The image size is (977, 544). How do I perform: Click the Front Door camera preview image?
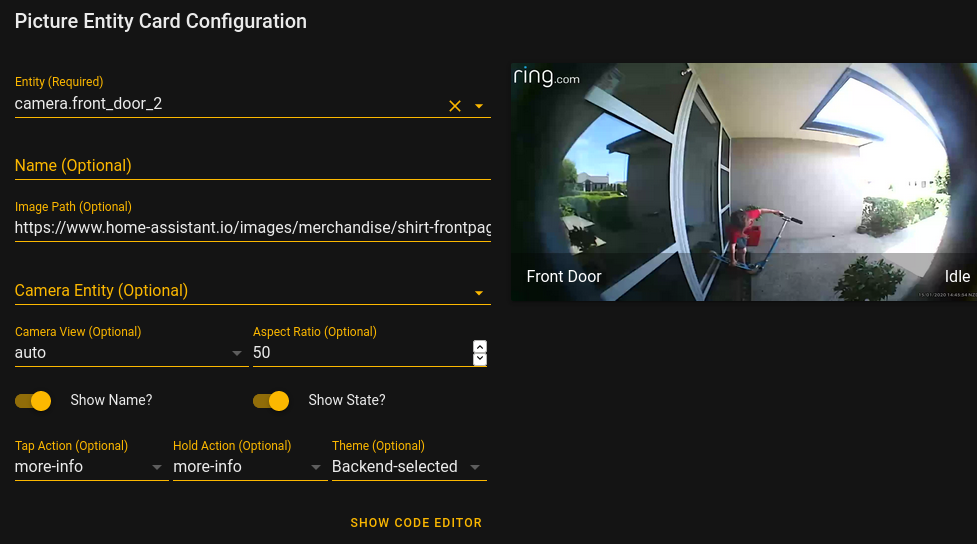coord(744,182)
